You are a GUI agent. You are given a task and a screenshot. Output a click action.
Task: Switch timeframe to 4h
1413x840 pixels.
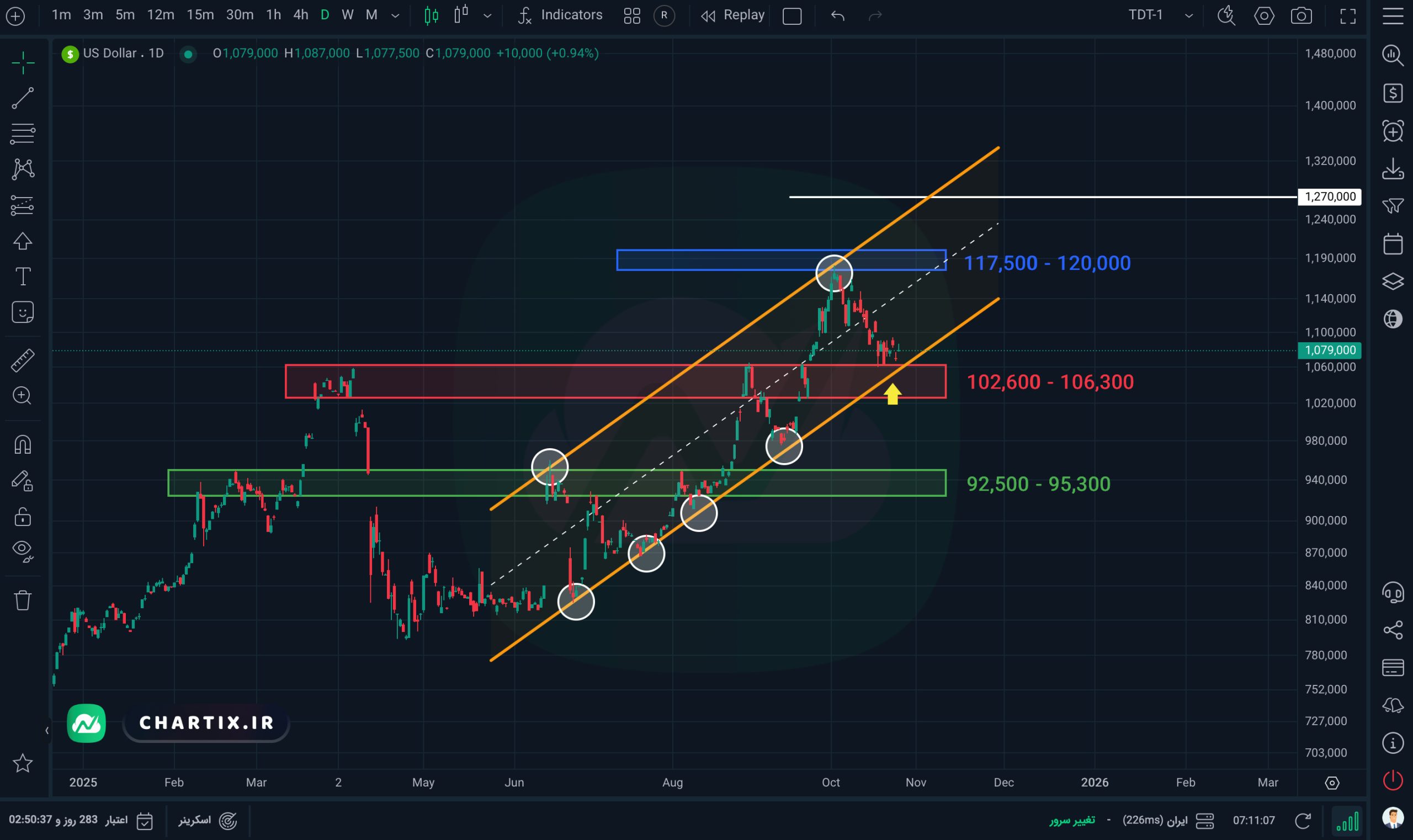click(x=301, y=15)
